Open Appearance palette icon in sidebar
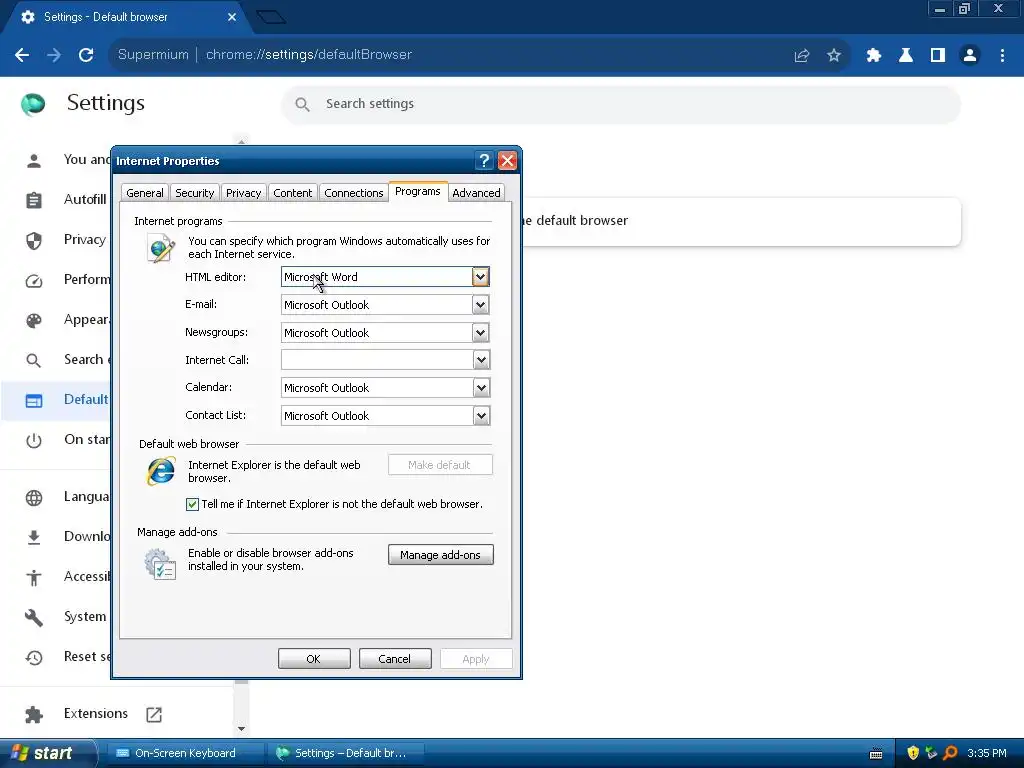 (34, 320)
